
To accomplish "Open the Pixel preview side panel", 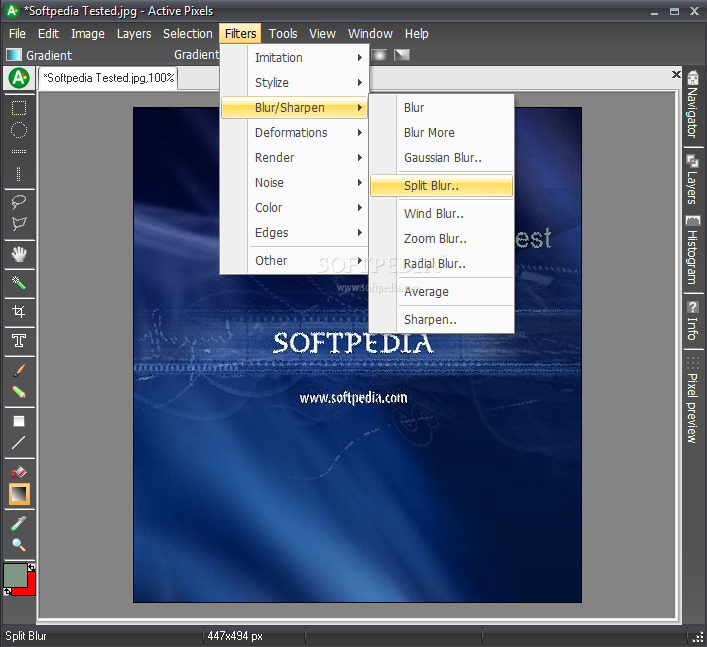I will (693, 400).
